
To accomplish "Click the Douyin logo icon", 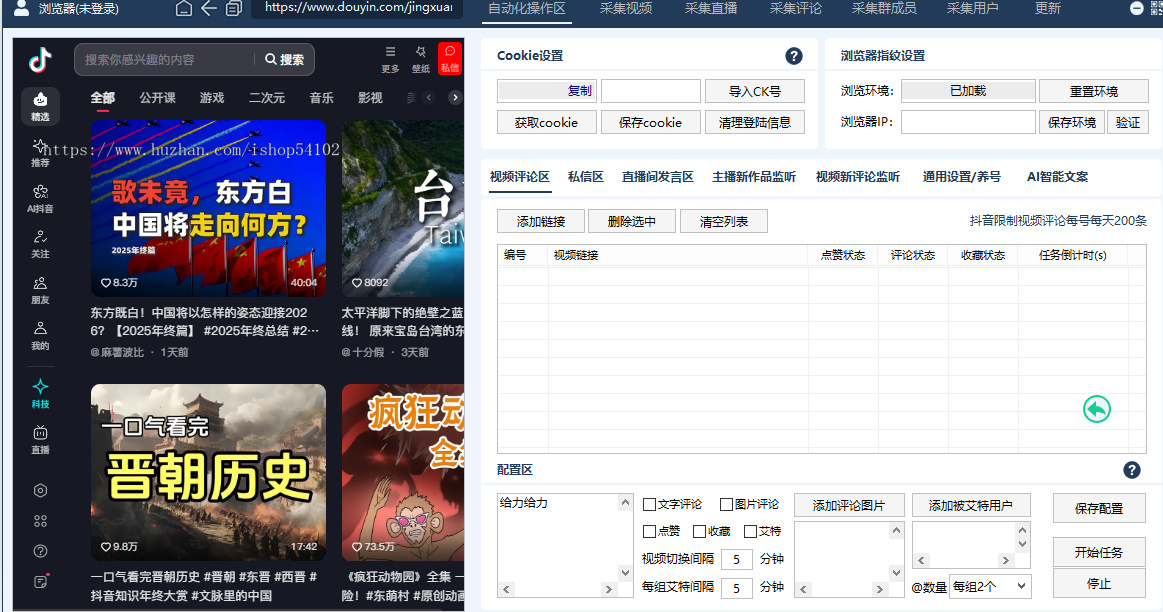I will pos(40,59).
